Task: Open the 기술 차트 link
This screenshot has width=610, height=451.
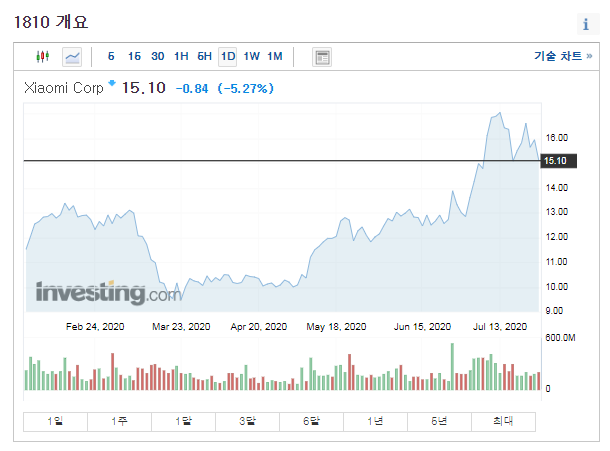Action: (563, 56)
